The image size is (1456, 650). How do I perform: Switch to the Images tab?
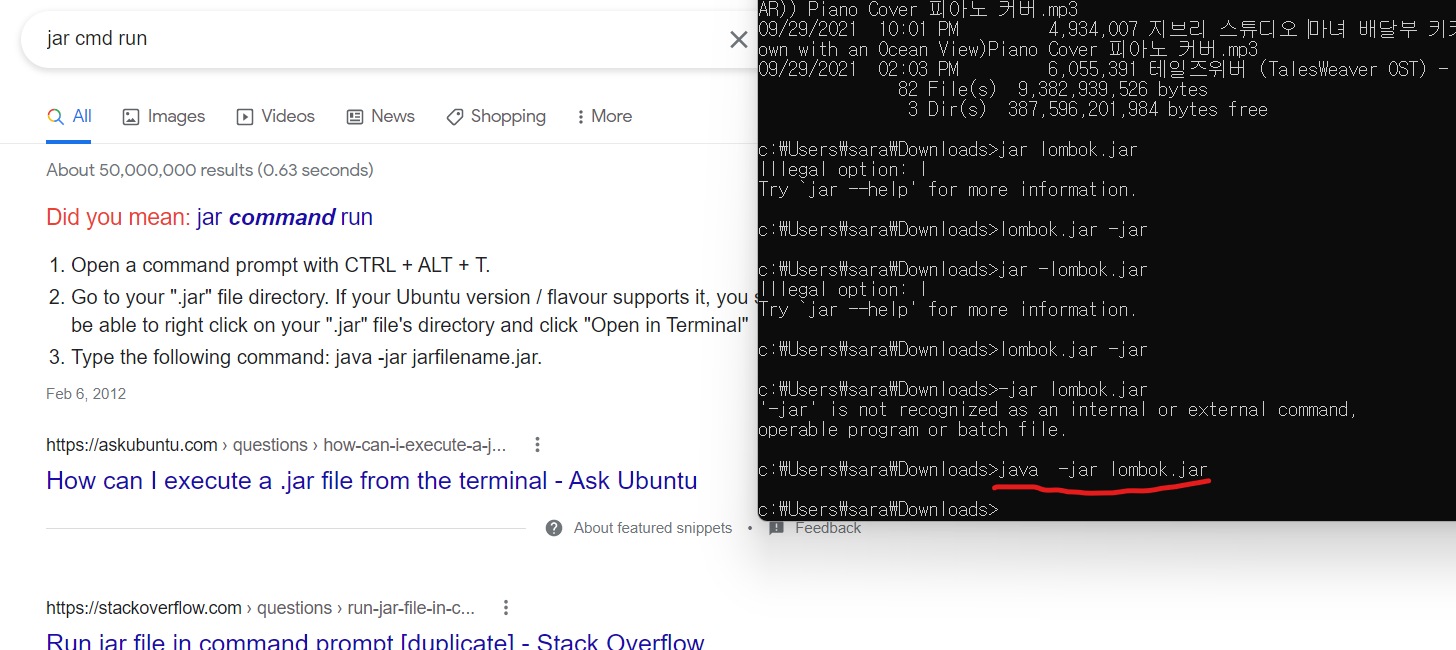[x=164, y=116]
